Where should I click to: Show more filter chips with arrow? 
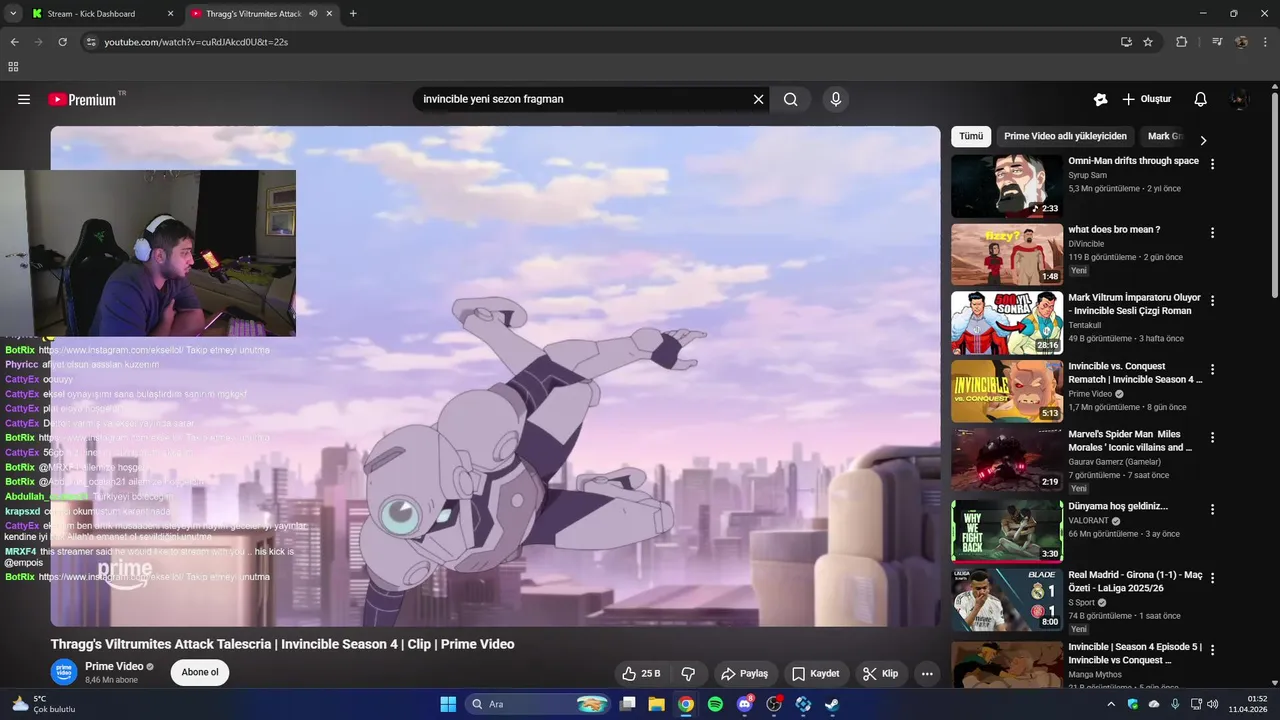(1203, 140)
